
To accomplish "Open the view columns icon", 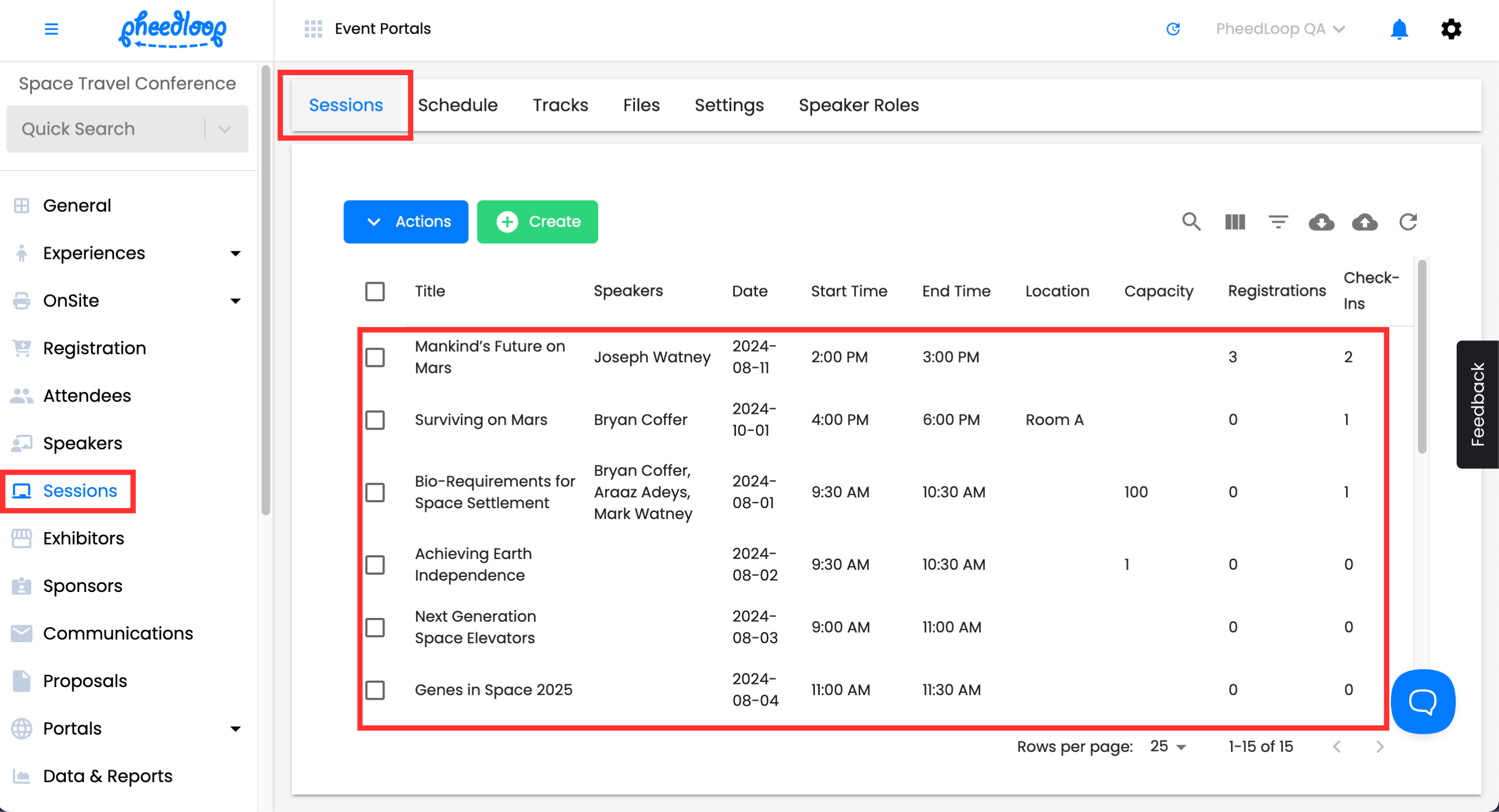I will 1234,222.
